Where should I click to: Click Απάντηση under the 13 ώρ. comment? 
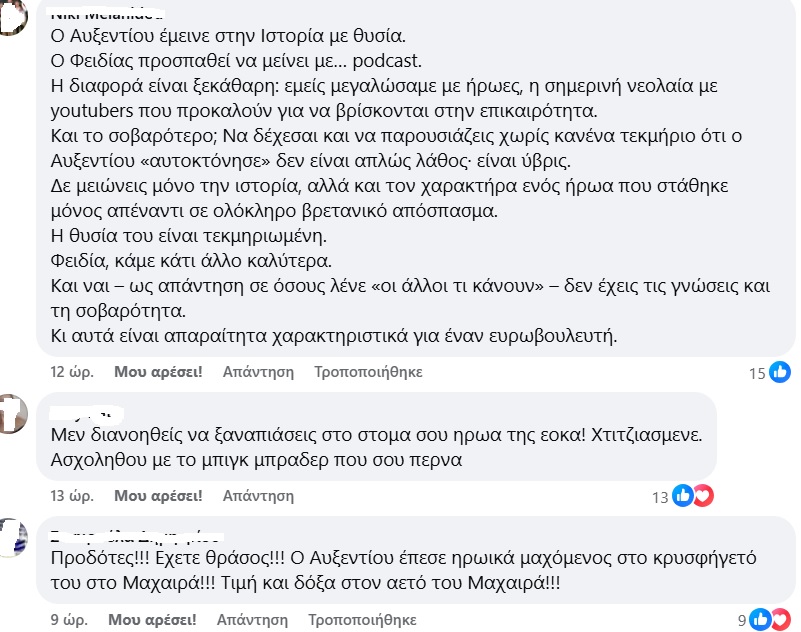point(258,496)
